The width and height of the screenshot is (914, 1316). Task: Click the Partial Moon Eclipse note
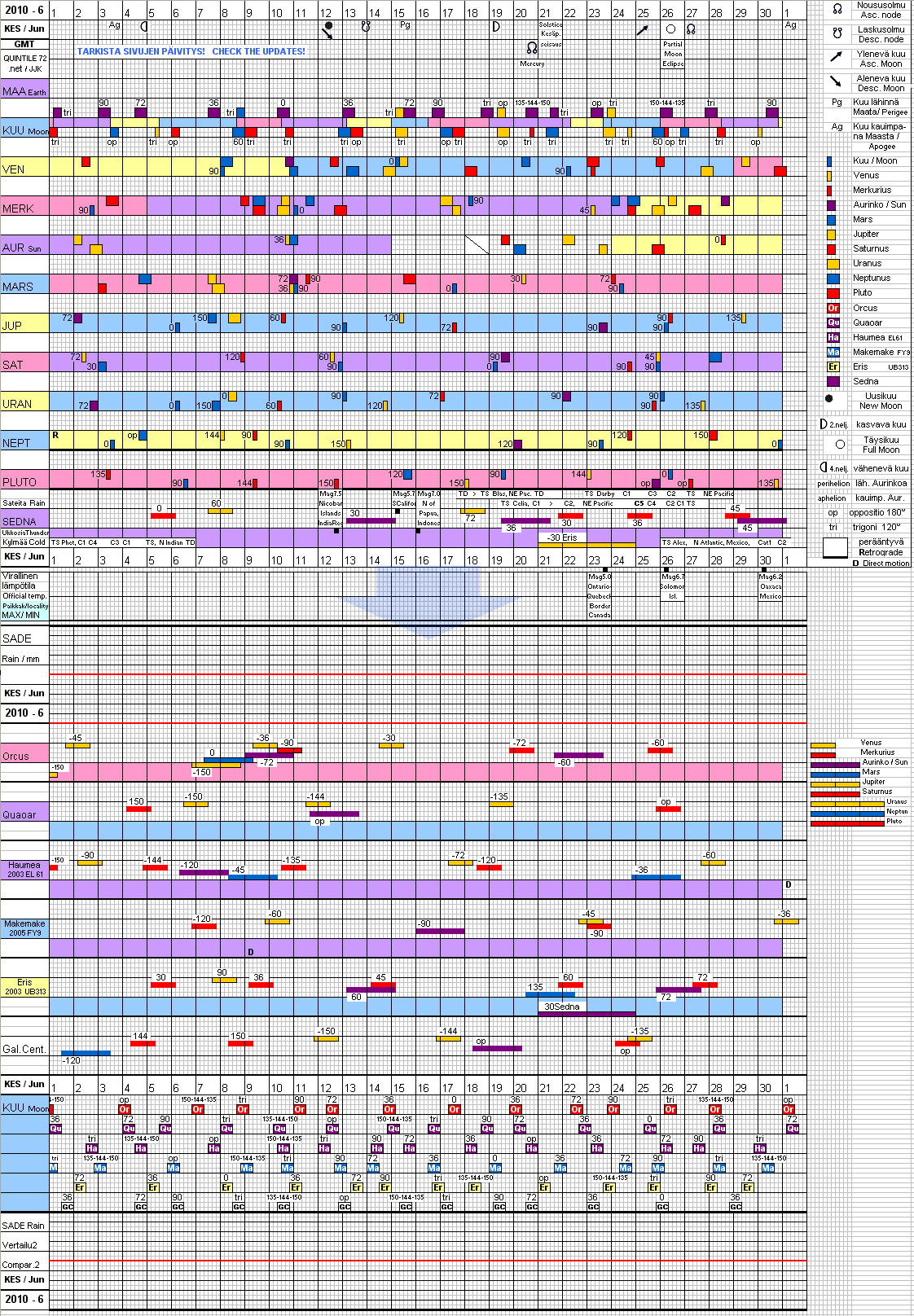(x=673, y=54)
